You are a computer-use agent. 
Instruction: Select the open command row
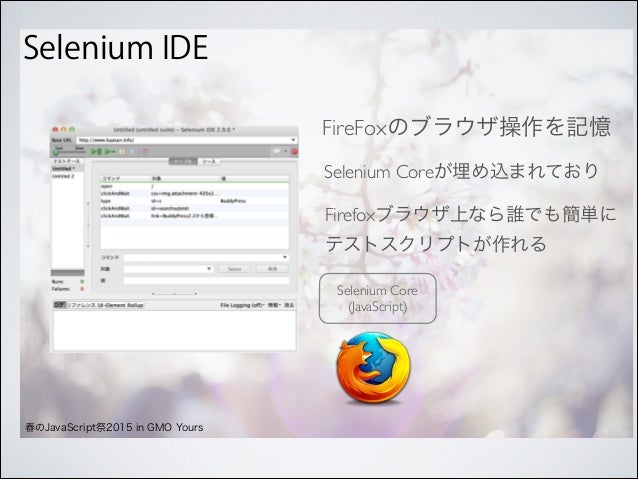point(194,186)
